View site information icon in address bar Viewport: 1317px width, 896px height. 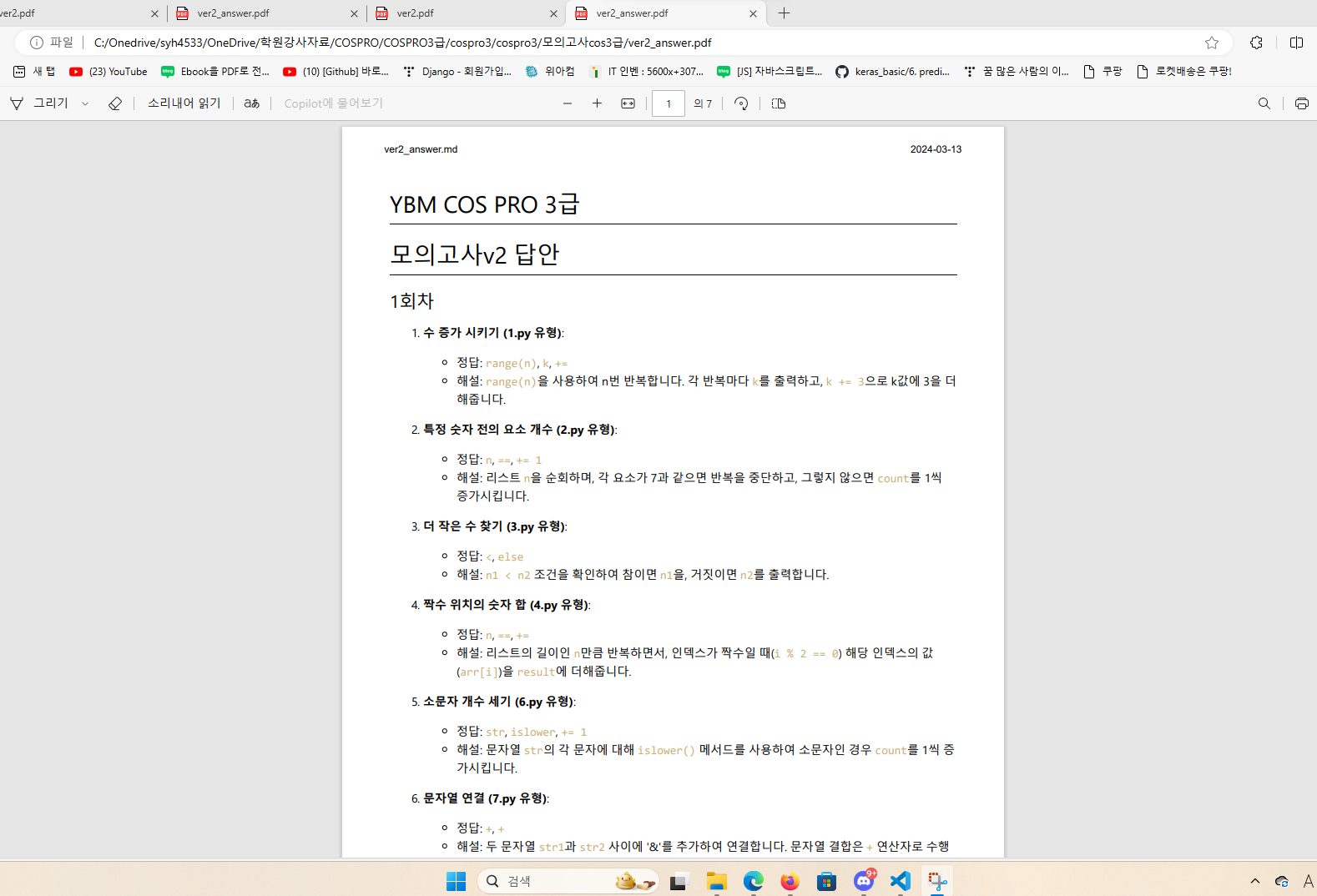coord(37,43)
